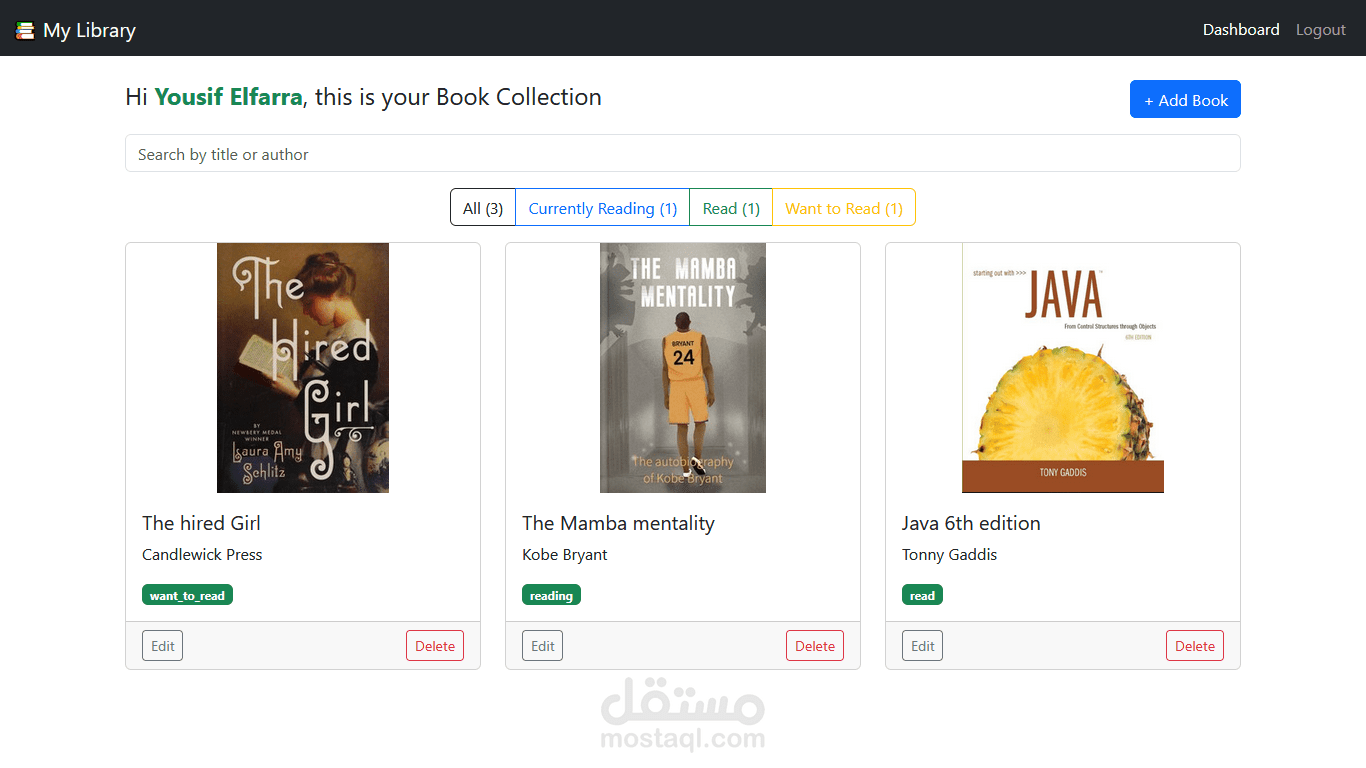The height and width of the screenshot is (768, 1366).
Task: Click the read status badge on Java card
Action: tap(922, 595)
